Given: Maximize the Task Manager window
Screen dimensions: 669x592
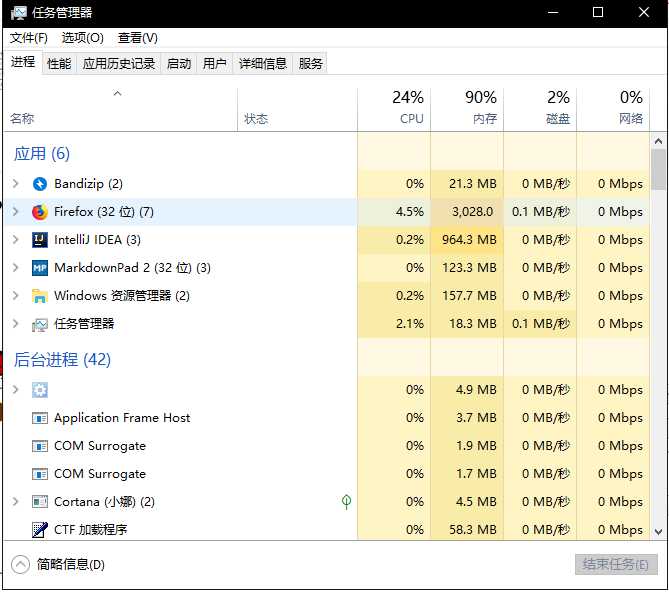Looking at the screenshot, I should coord(598,13).
